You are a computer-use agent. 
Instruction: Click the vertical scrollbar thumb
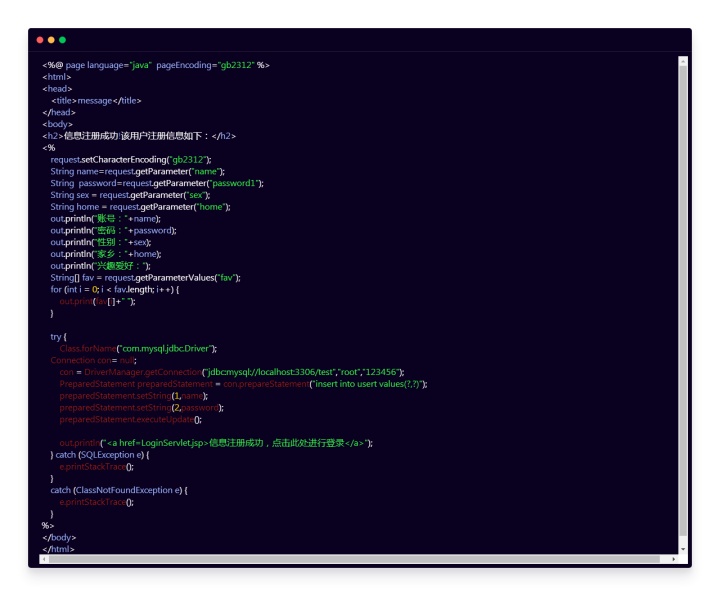click(x=683, y=301)
